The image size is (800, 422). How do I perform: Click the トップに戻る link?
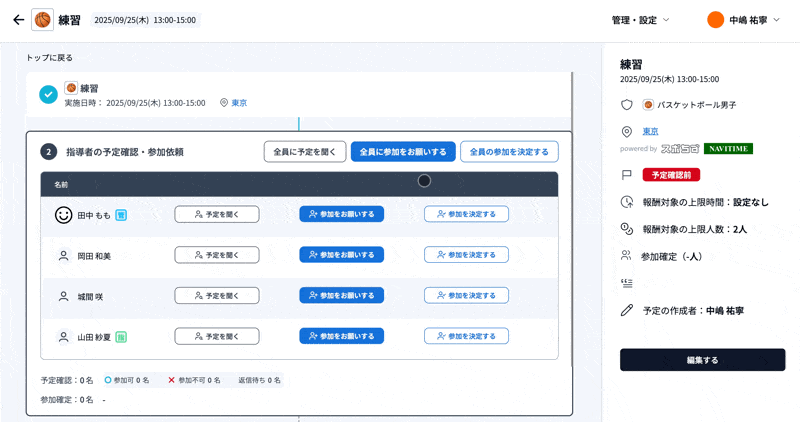[49, 58]
